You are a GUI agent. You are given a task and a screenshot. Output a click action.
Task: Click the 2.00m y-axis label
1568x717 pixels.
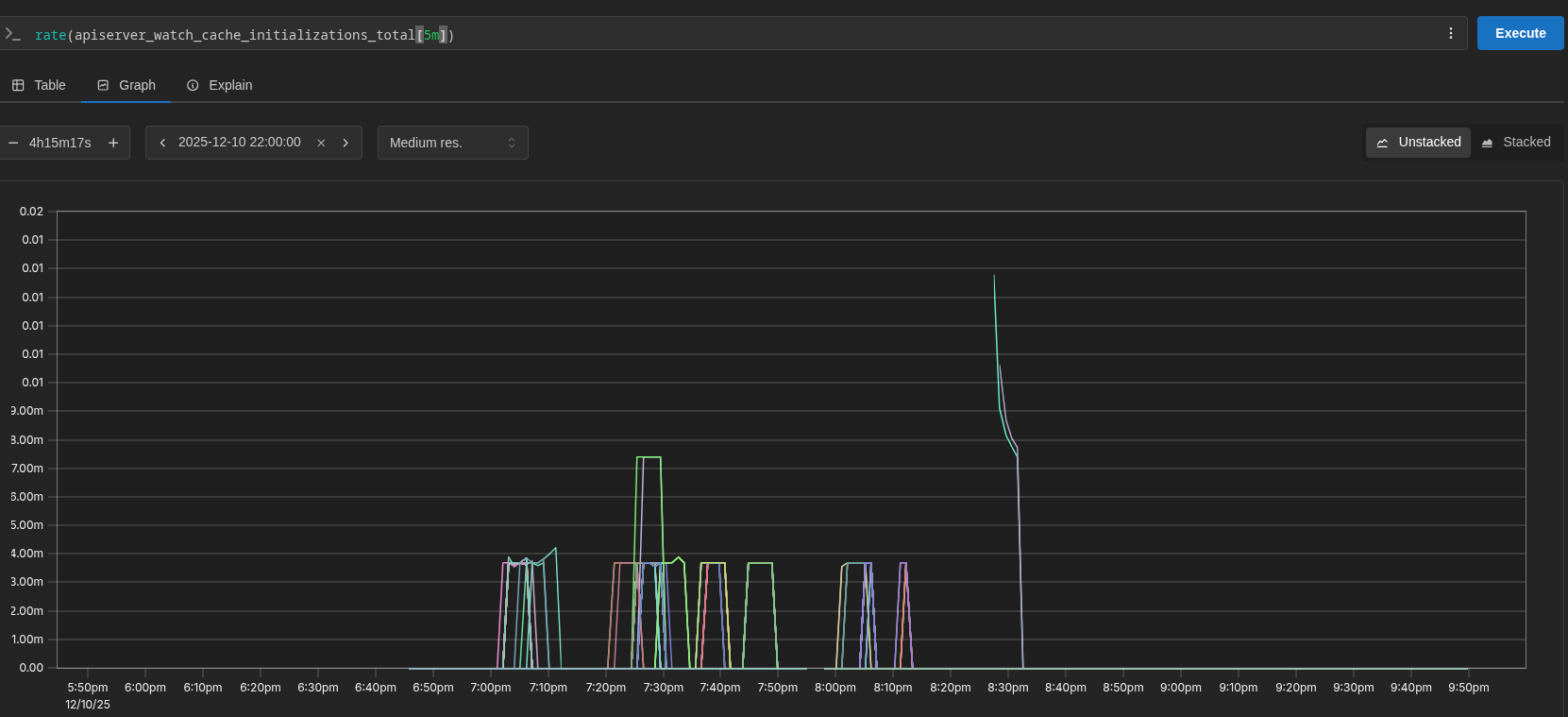pyautogui.click(x=26, y=611)
